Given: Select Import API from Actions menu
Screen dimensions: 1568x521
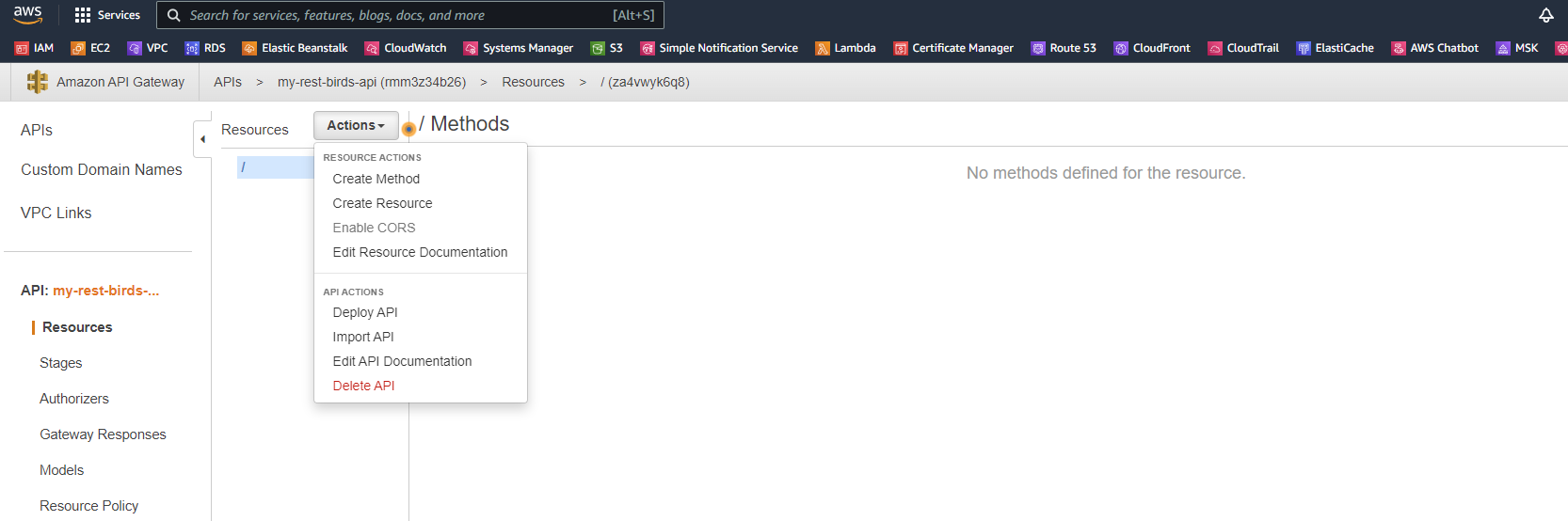Looking at the screenshot, I should (x=363, y=337).
